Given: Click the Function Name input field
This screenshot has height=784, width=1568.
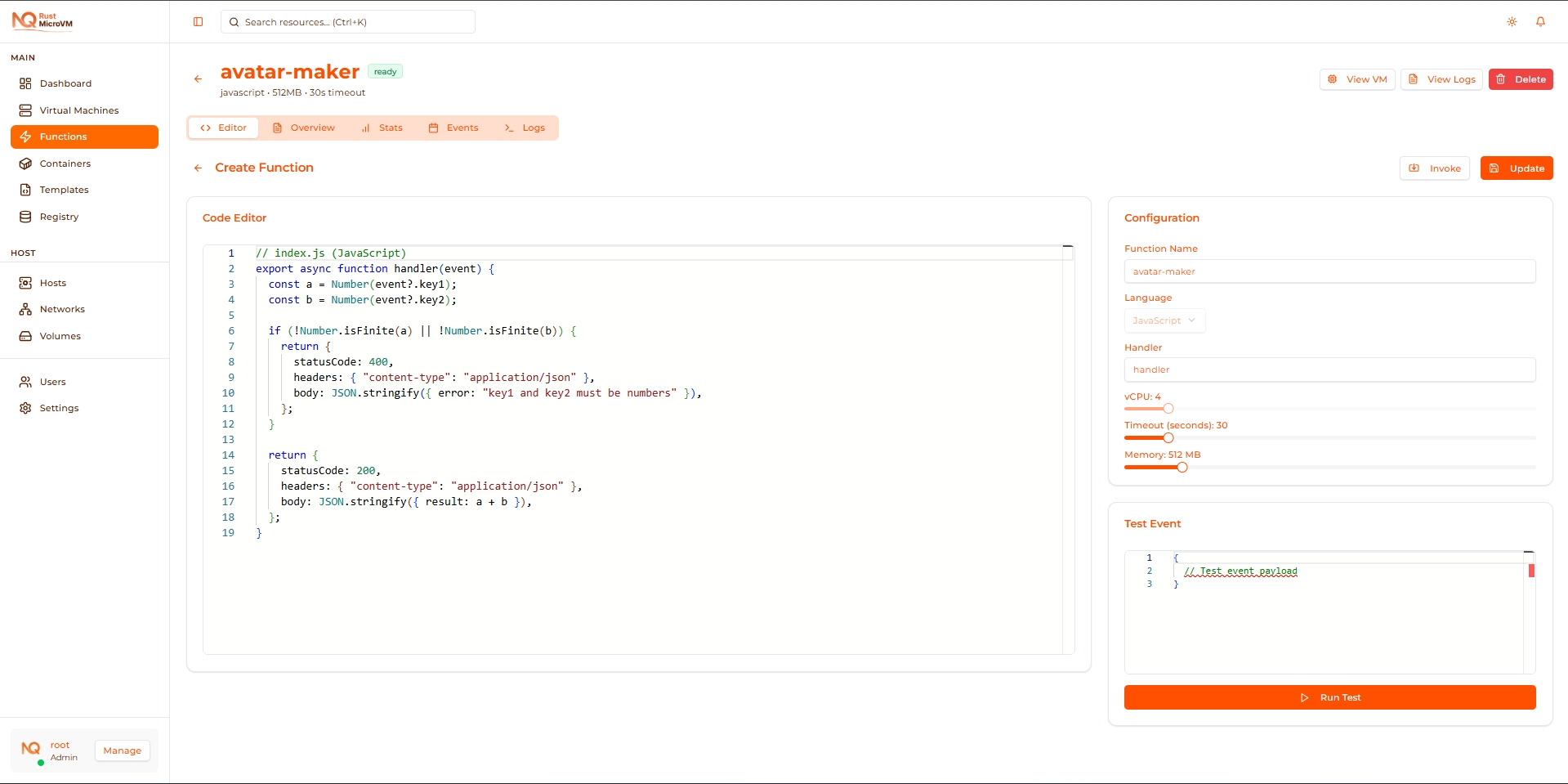Looking at the screenshot, I should tap(1329, 271).
